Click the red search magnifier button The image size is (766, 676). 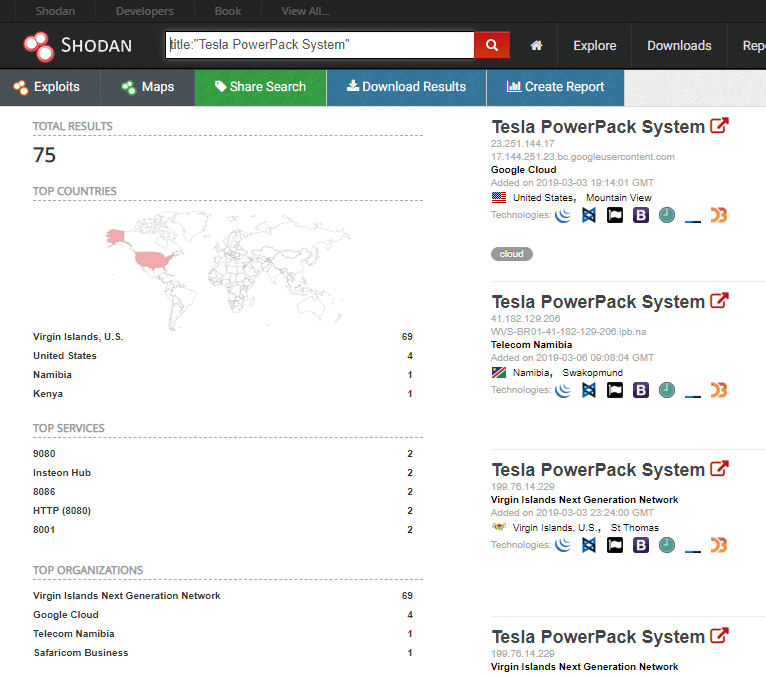coord(491,45)
